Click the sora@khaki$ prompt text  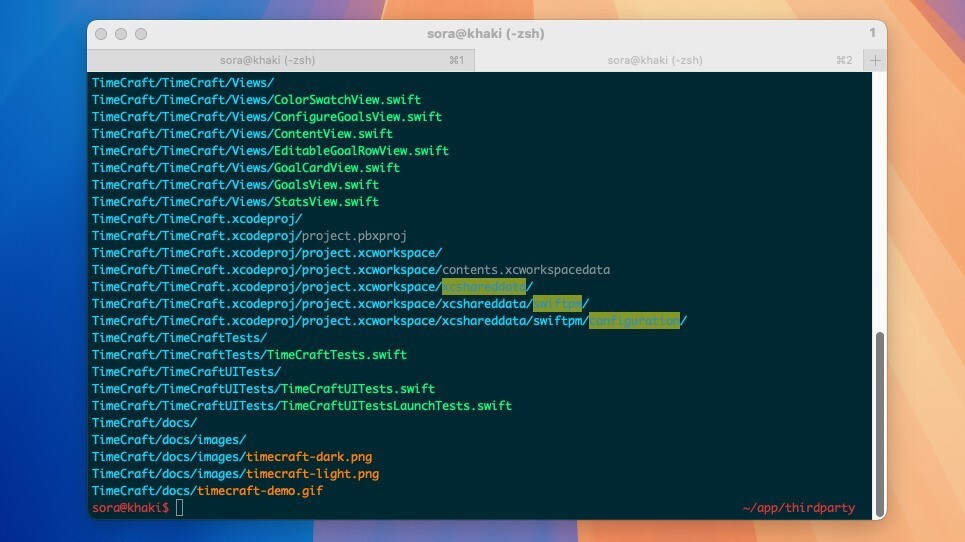click(130, 508)
